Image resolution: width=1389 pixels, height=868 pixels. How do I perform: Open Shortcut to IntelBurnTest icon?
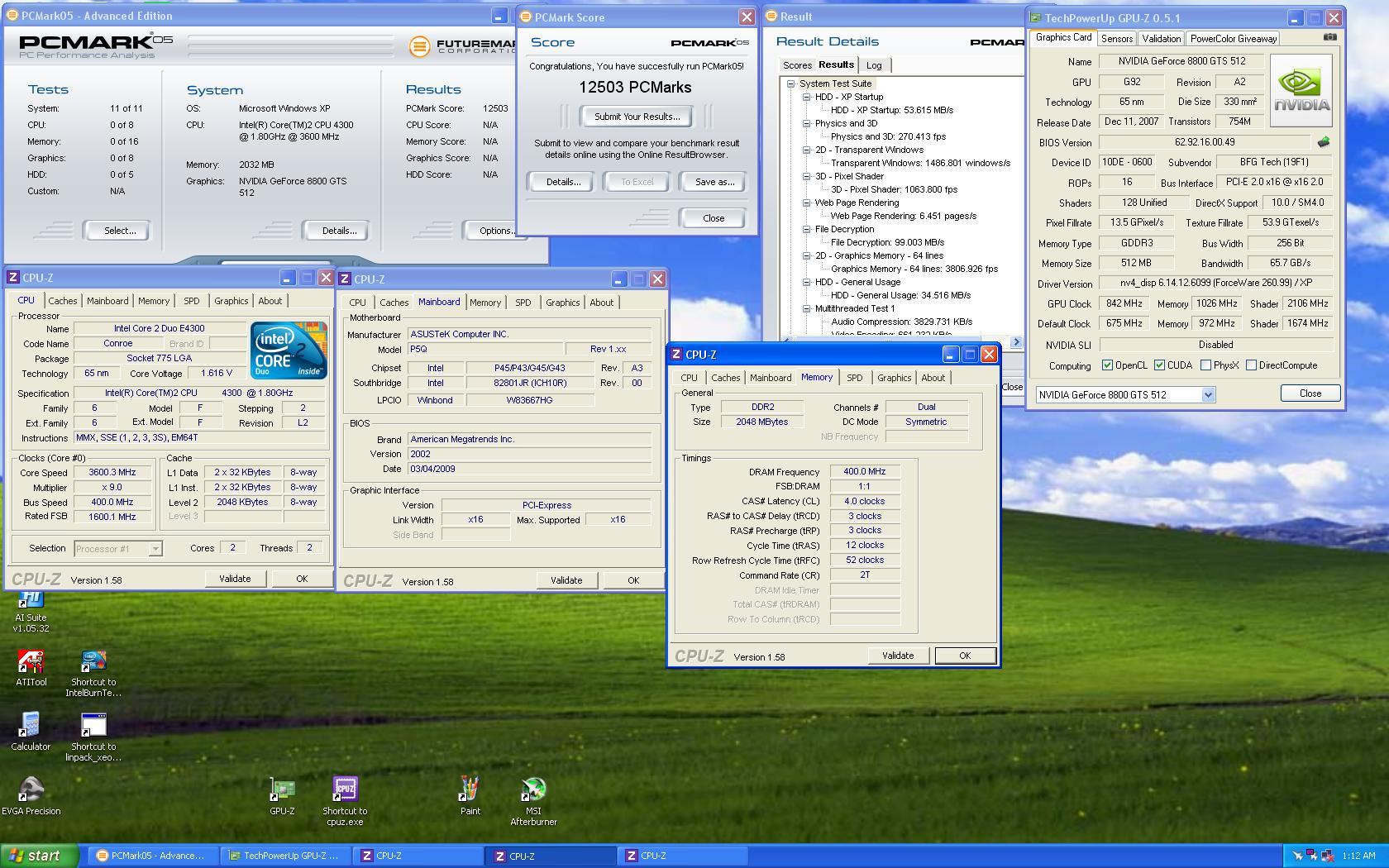click(x=93, y=674)
